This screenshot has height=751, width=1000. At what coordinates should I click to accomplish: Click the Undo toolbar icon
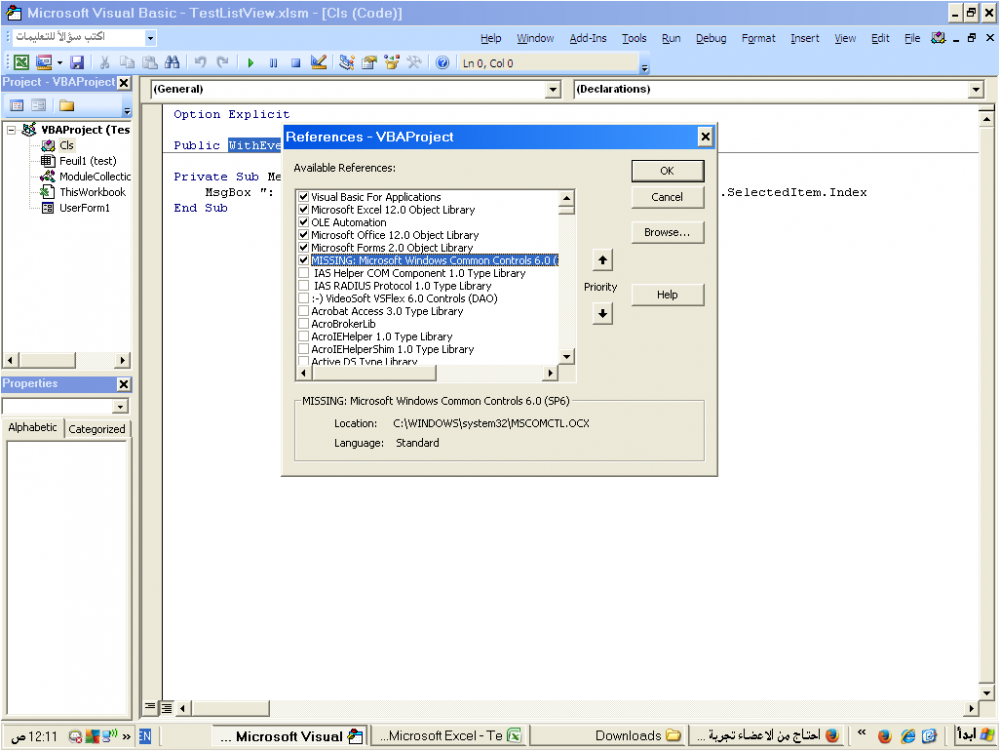point(200,62)
